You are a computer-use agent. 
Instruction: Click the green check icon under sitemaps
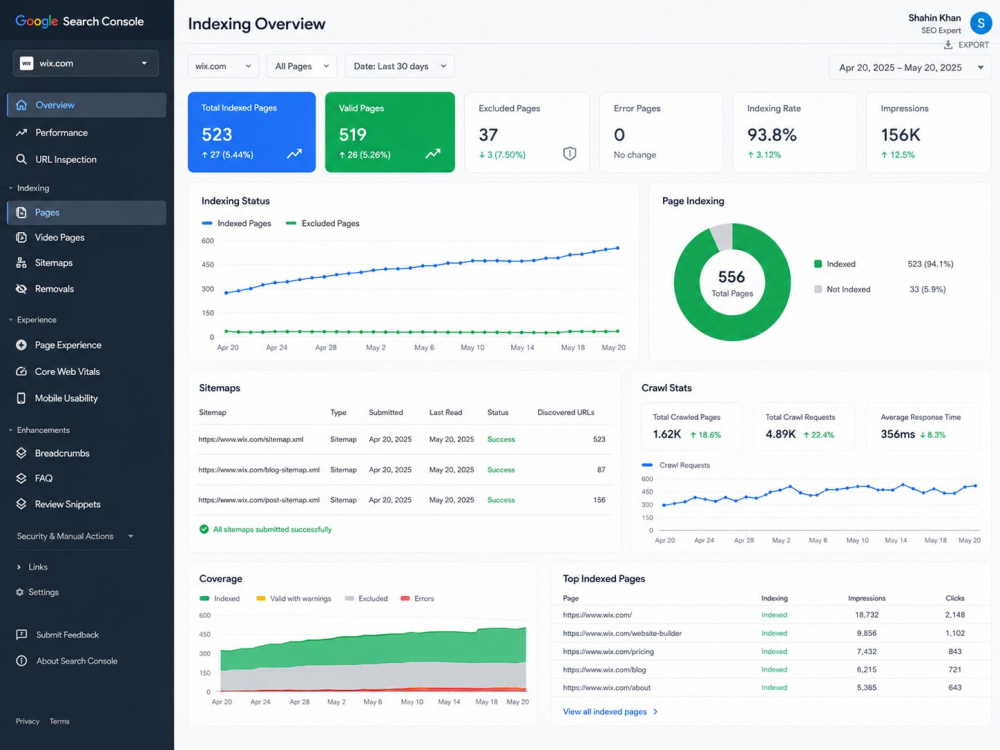pos(204,529)
